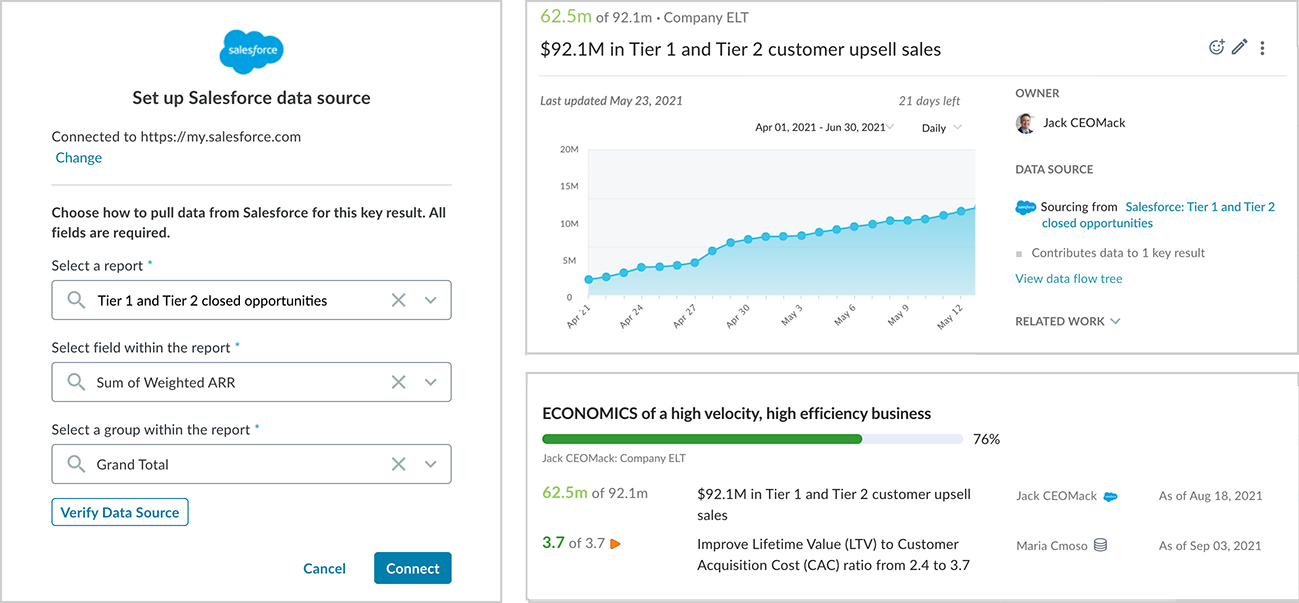Click the Last updated May 23, 2021 text
The height and width of the screenshot is (603, 1299).
pyautogui.click(x=611, y=101)
